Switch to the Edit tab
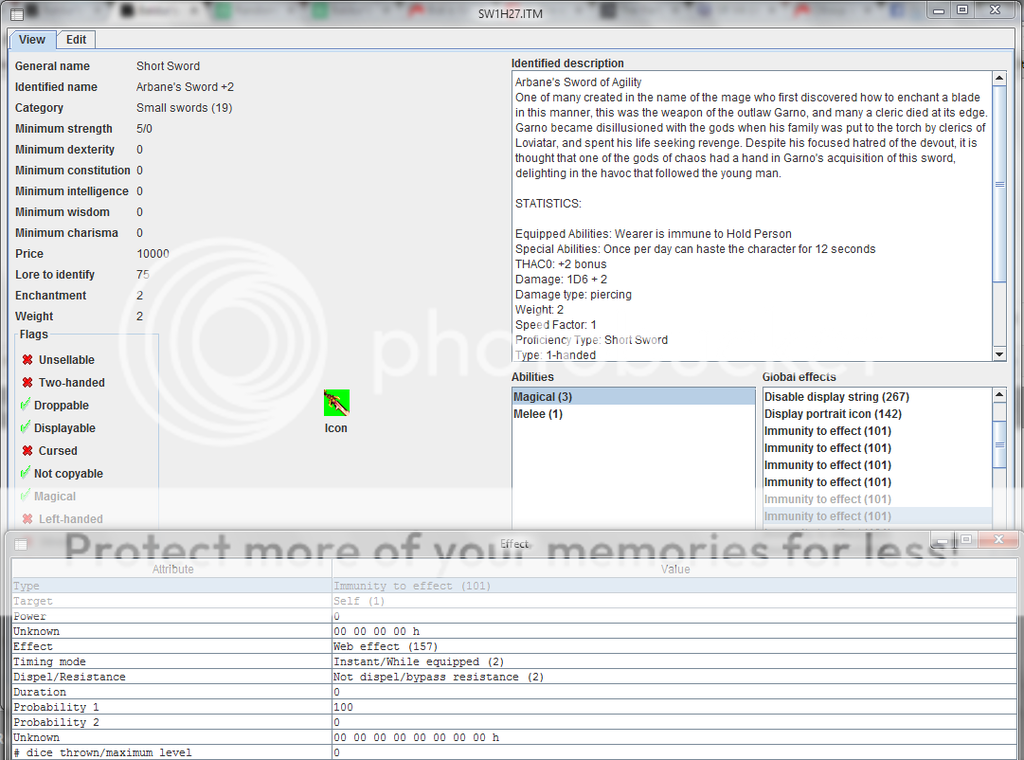 coord(76,40)
